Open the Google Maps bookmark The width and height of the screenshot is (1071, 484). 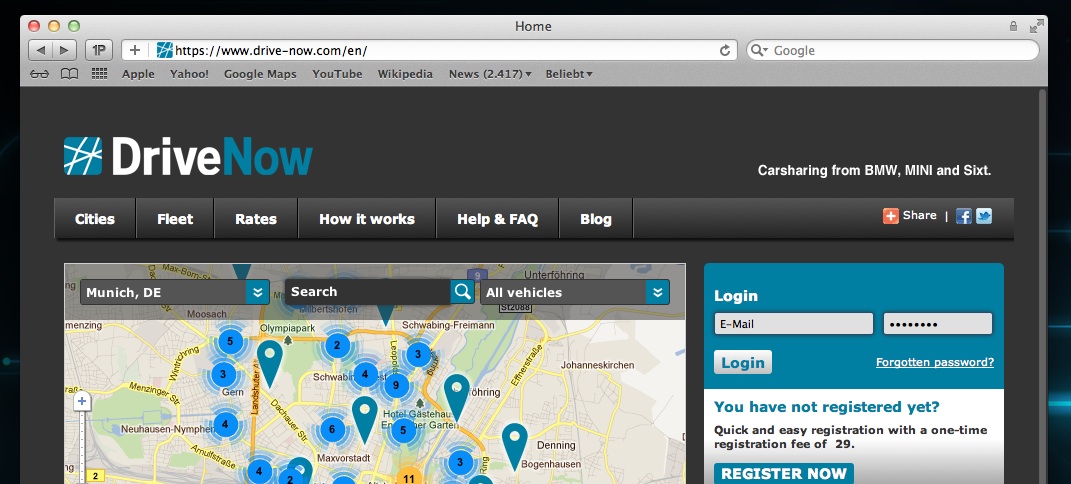point(260,74)
